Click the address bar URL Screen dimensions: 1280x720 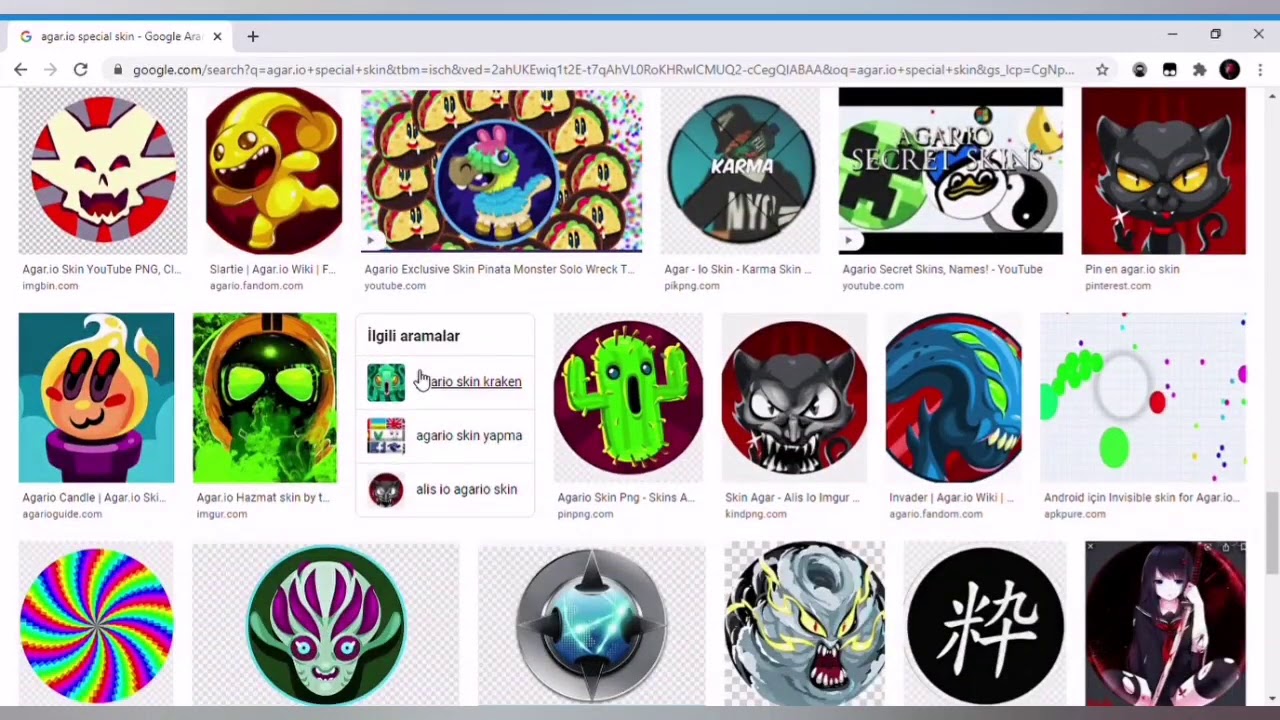click(x=603, y=69)
